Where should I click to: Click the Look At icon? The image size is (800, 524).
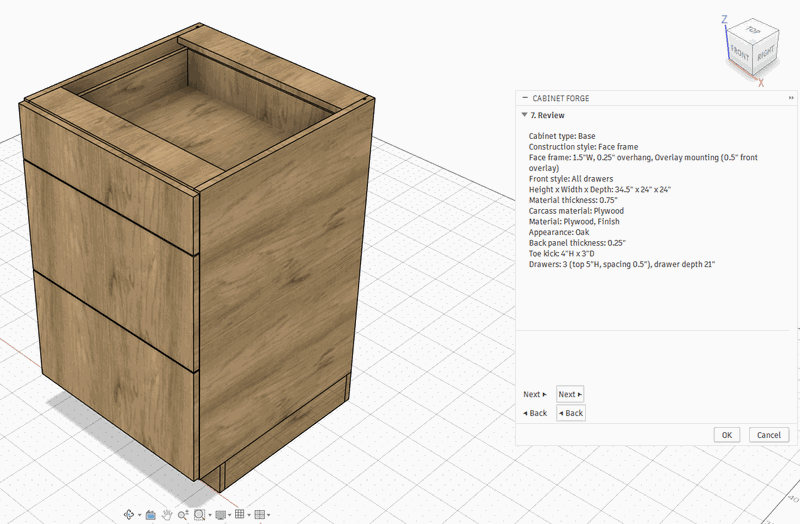point(151,515)
